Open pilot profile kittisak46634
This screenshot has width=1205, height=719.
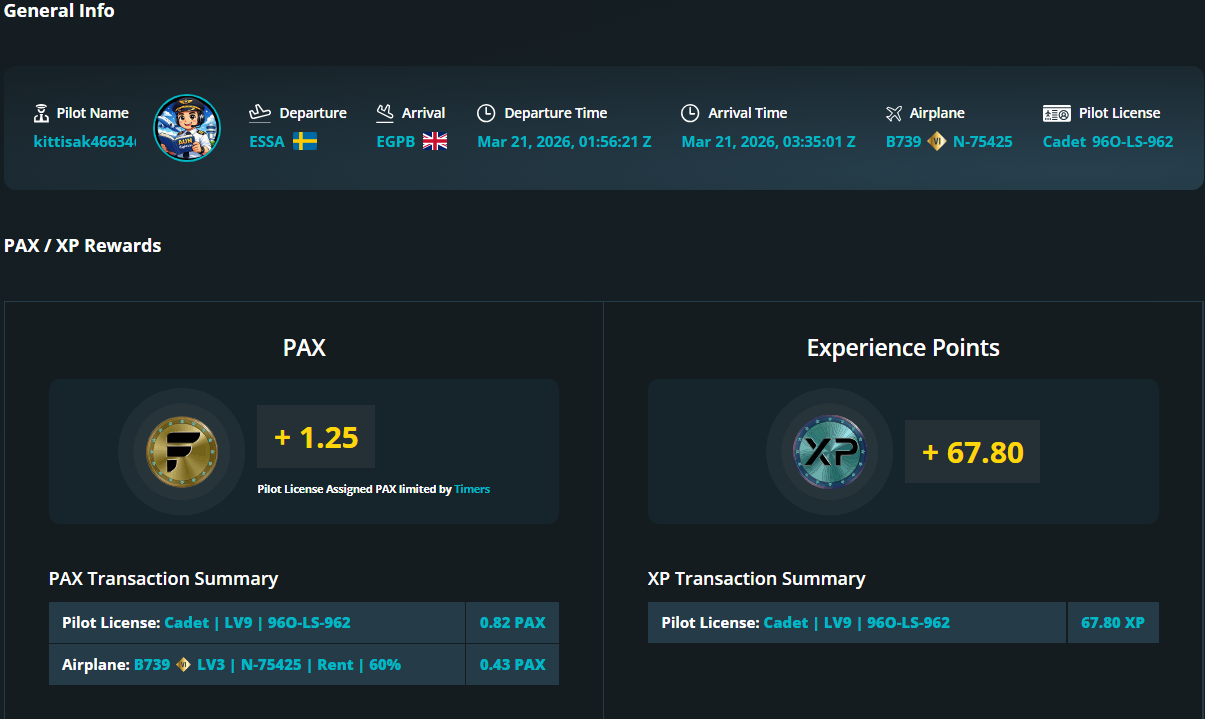tap(84, 141)
